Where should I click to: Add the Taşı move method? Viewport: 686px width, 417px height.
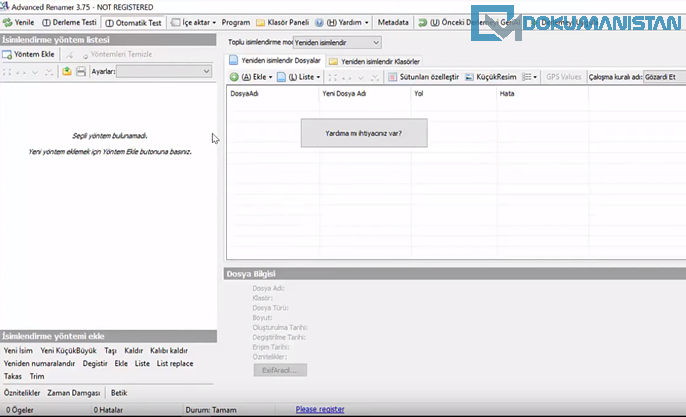[110, 350]
